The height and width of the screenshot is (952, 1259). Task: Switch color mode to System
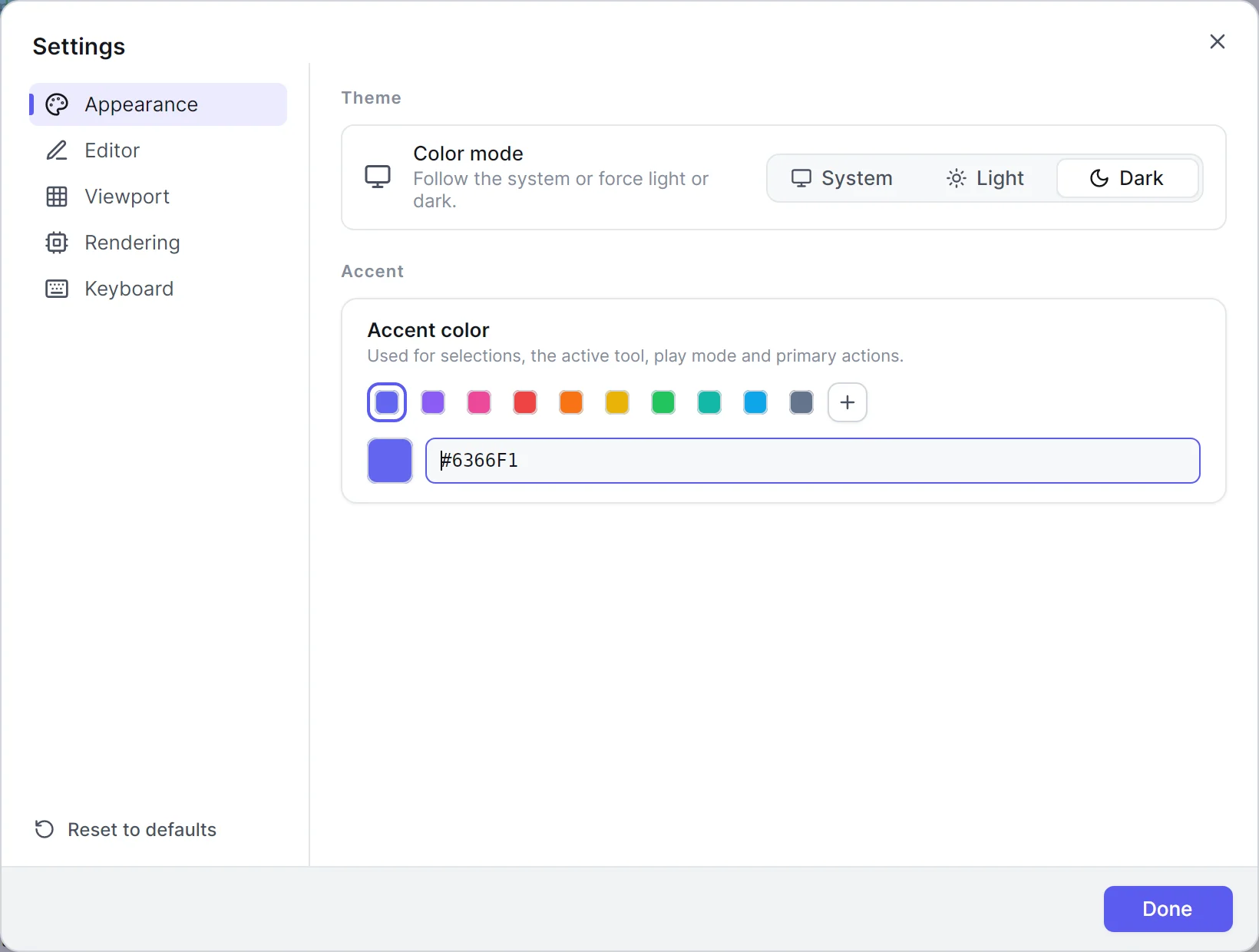(842, 178)
